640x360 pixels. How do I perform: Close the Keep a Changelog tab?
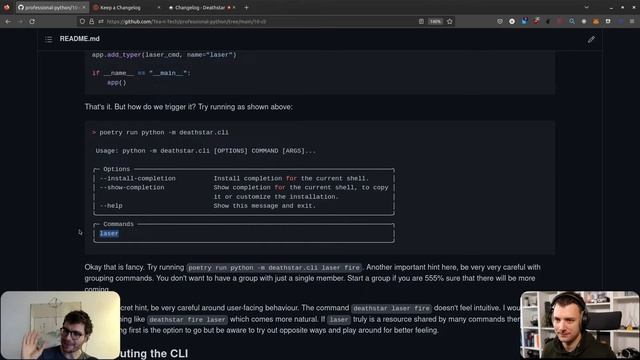[x=159, y=7]
